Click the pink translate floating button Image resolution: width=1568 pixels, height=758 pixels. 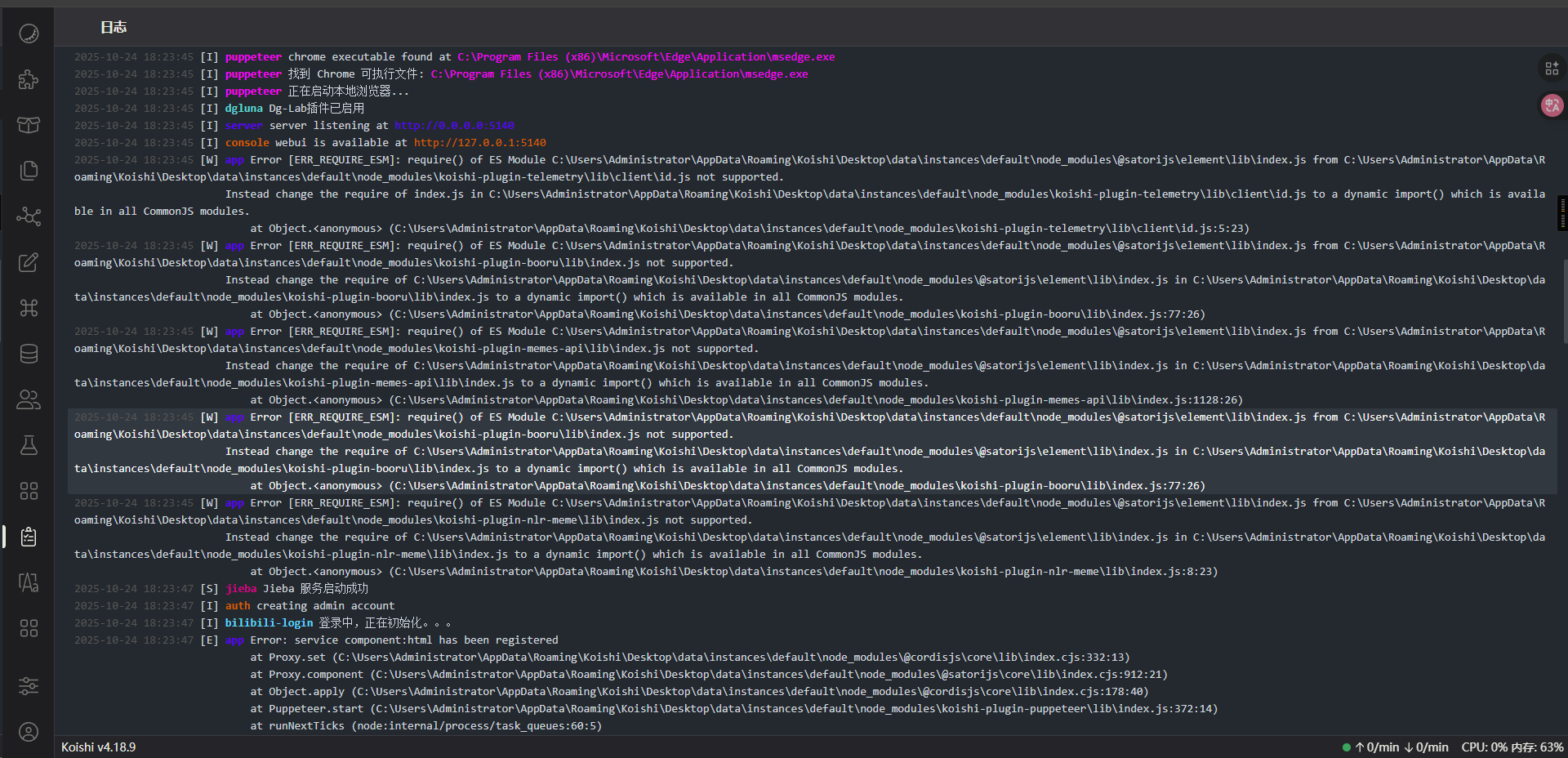click(1552, 105)
